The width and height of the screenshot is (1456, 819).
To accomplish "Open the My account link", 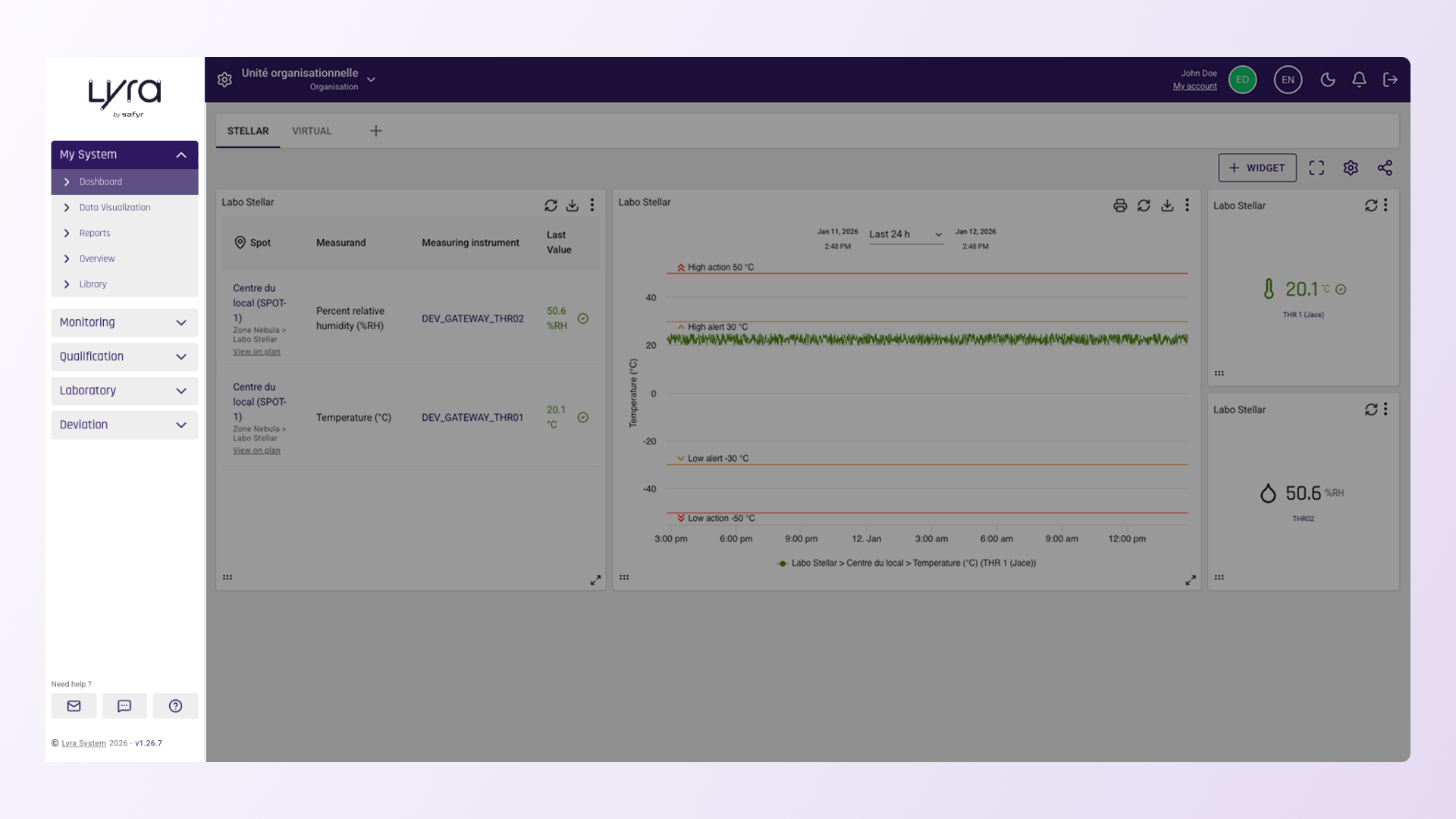I will [x=1194, y=86].
